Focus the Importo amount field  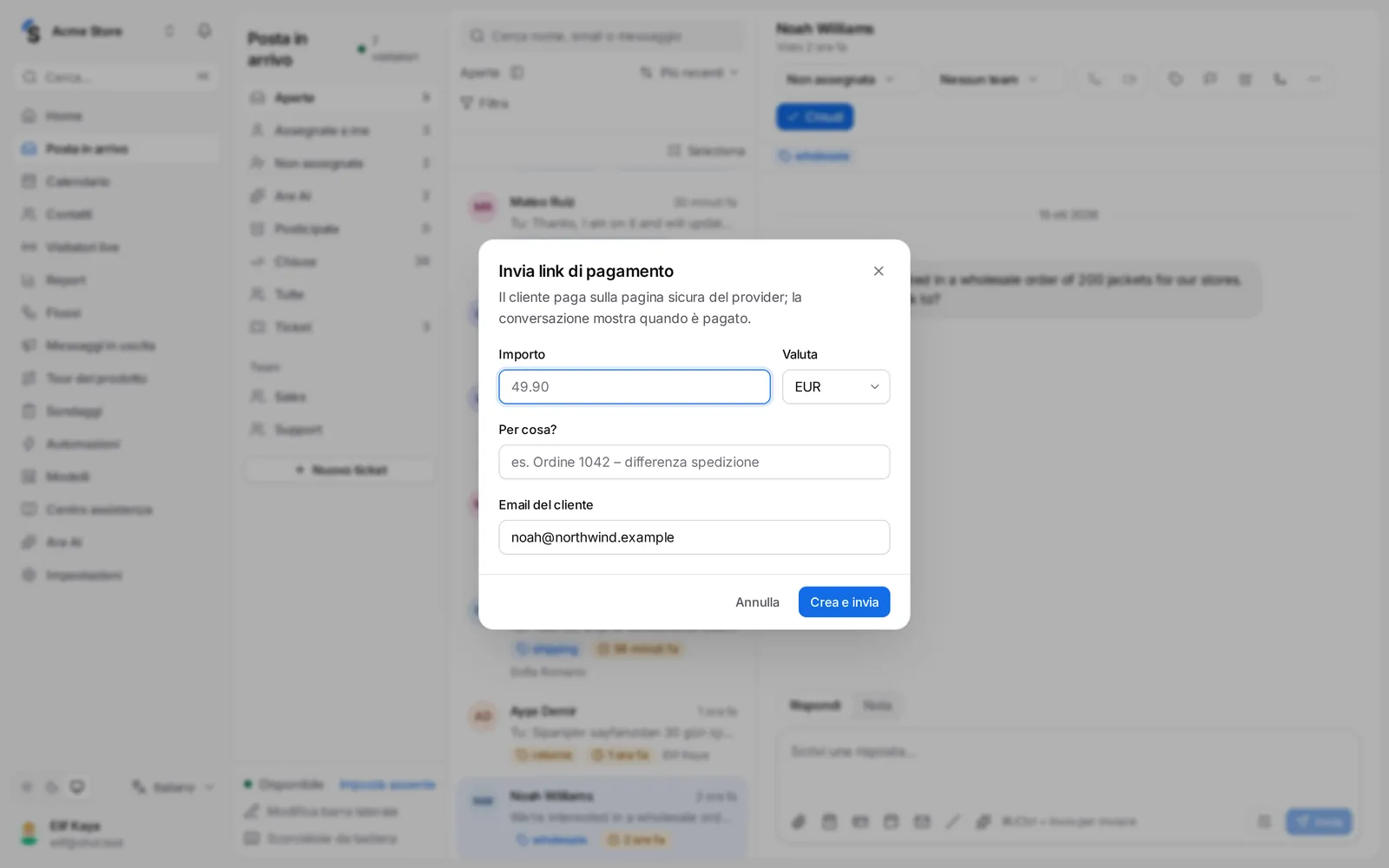tap(635, 387)
